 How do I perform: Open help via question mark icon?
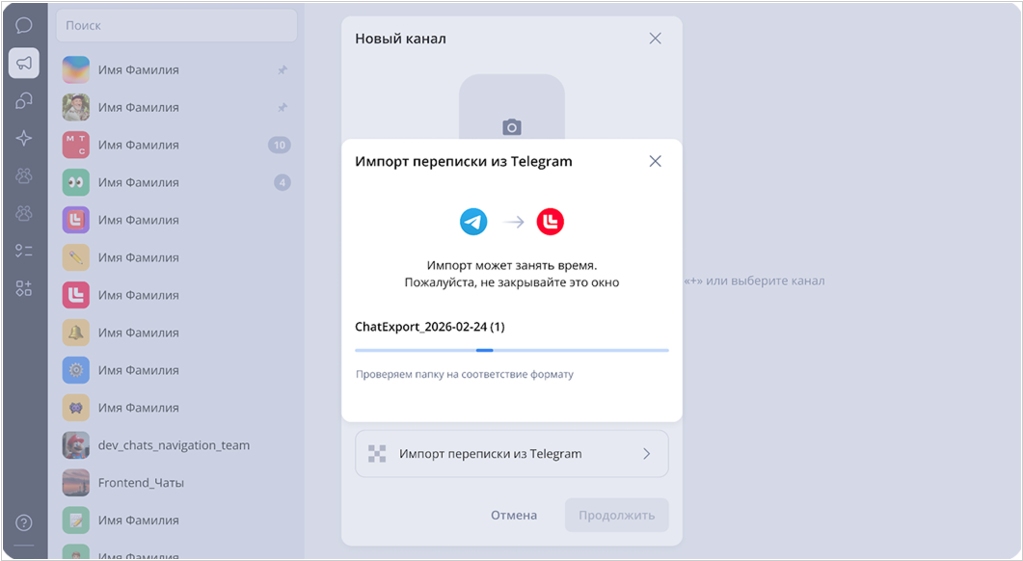(x=24, y=522)
